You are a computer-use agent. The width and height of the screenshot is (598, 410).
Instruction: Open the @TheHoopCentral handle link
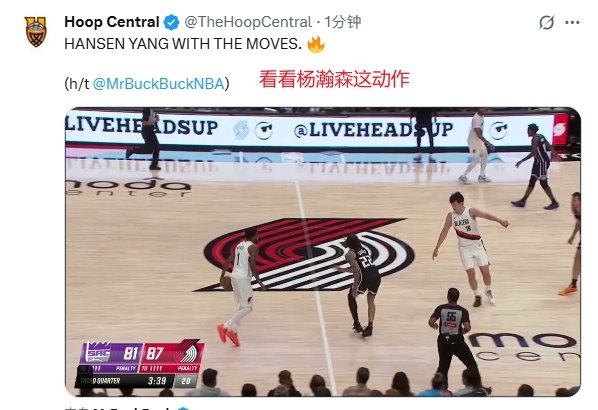(x=248, y=22)
